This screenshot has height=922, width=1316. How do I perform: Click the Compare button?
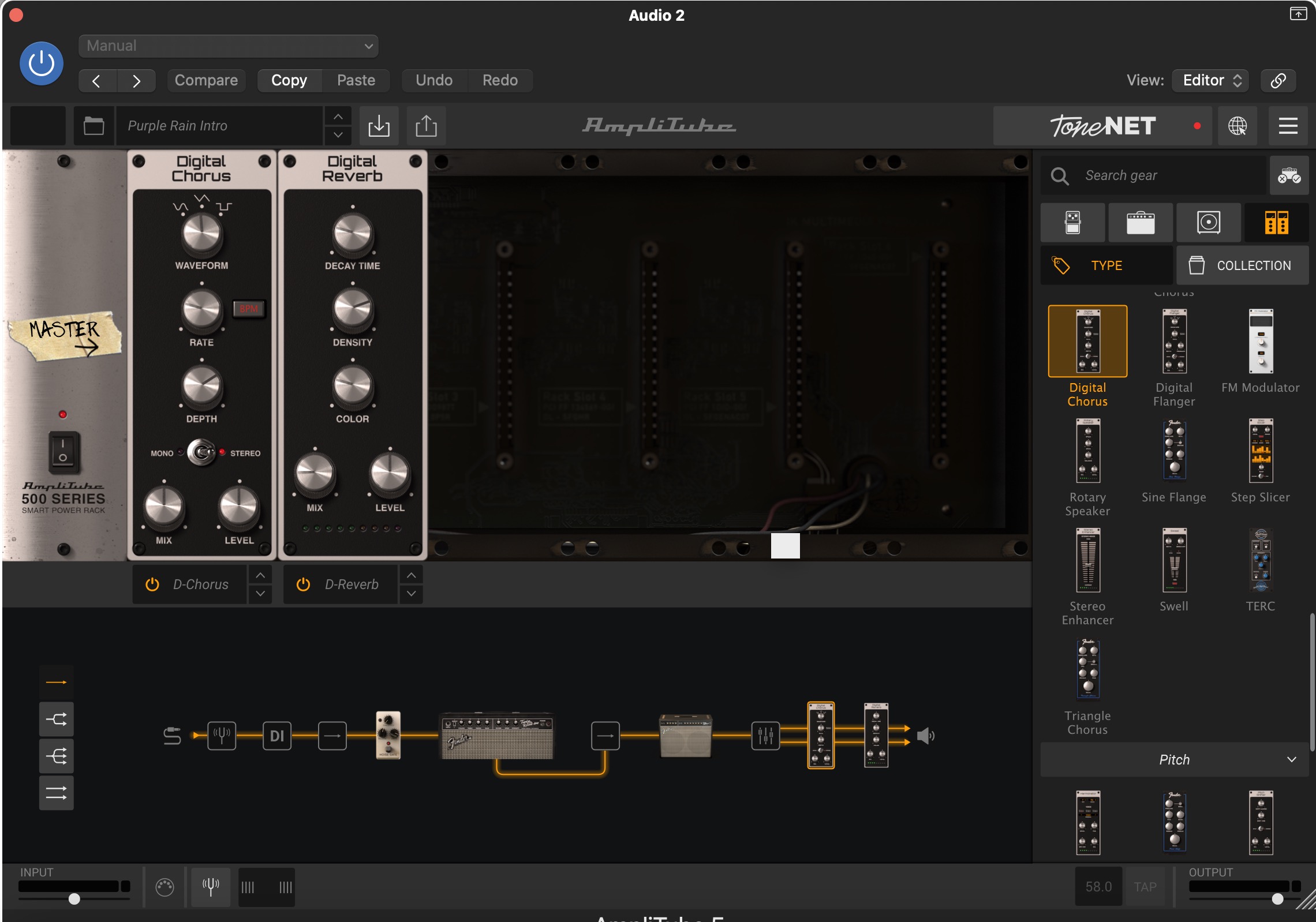[x=206, y=81]
